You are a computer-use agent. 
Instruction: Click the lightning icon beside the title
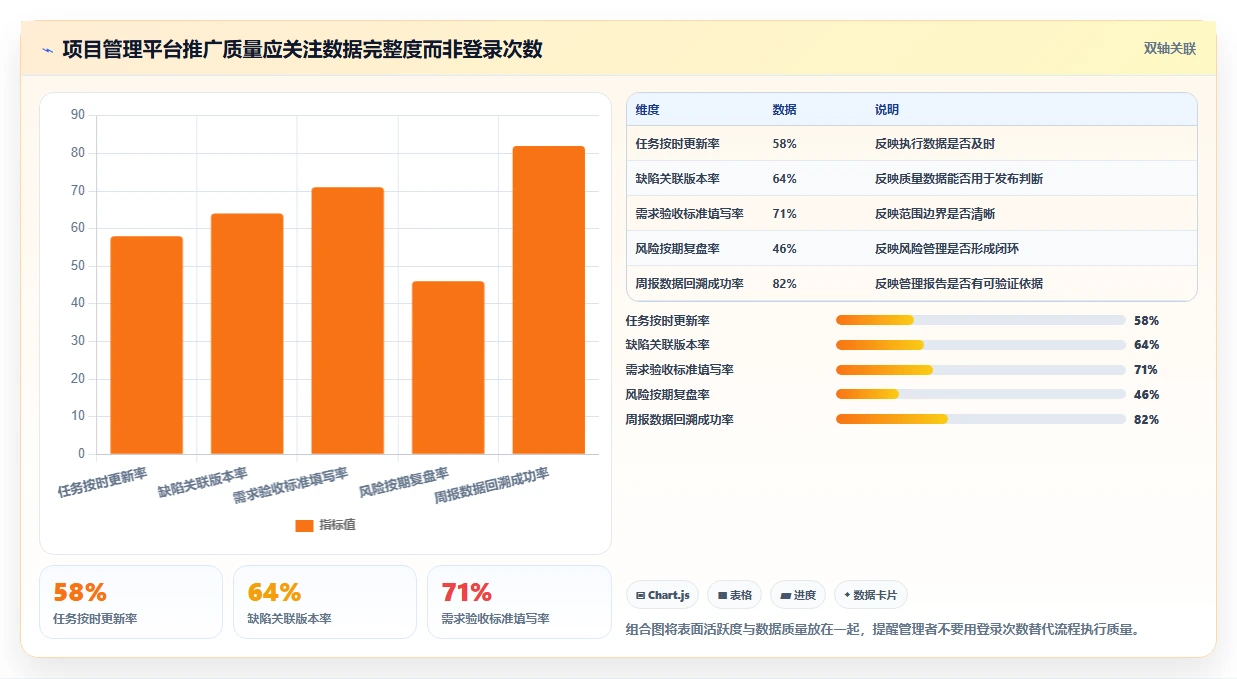[47, 50]
